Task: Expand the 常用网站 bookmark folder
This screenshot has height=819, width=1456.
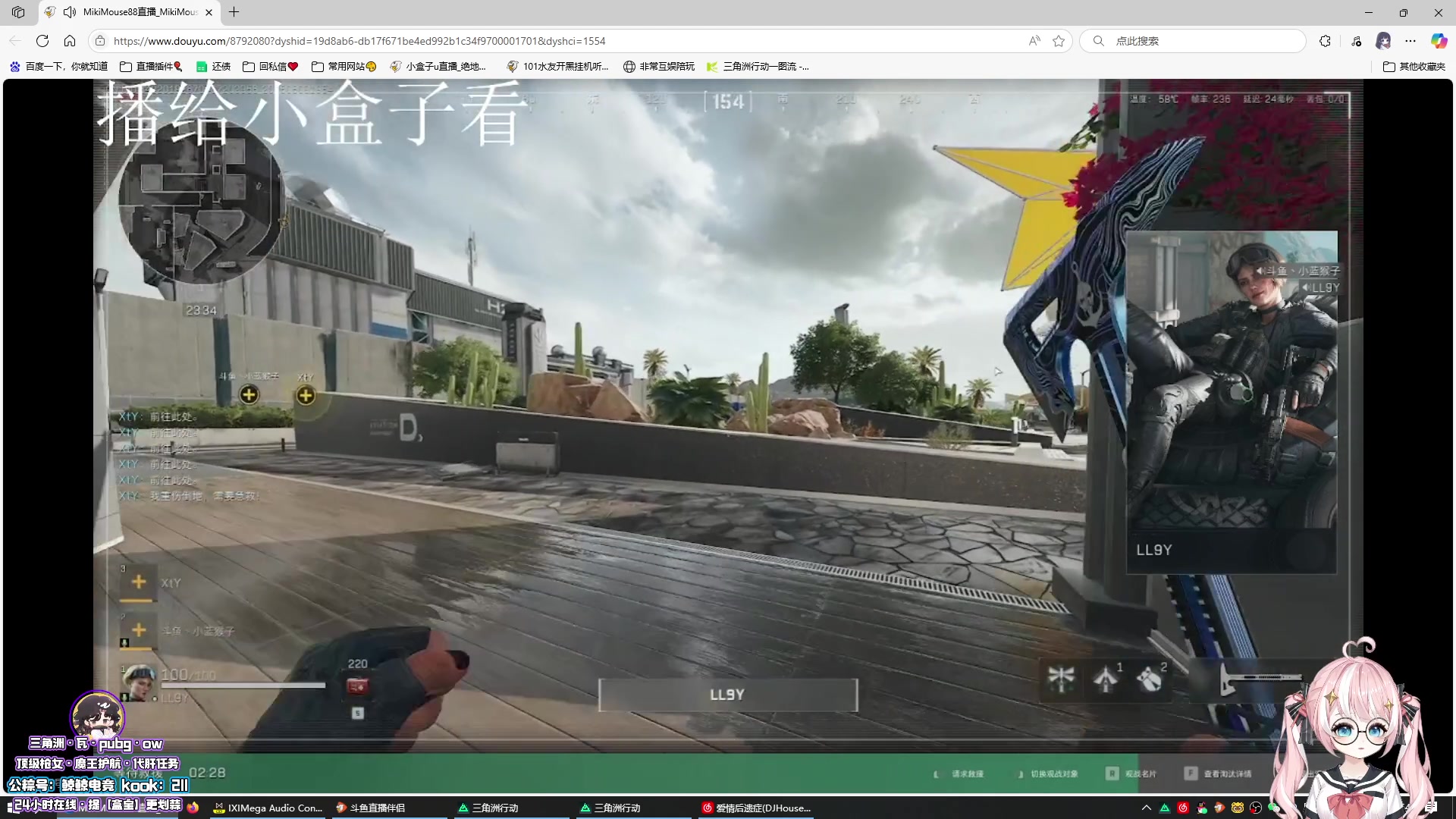Action: pos(344,67)
